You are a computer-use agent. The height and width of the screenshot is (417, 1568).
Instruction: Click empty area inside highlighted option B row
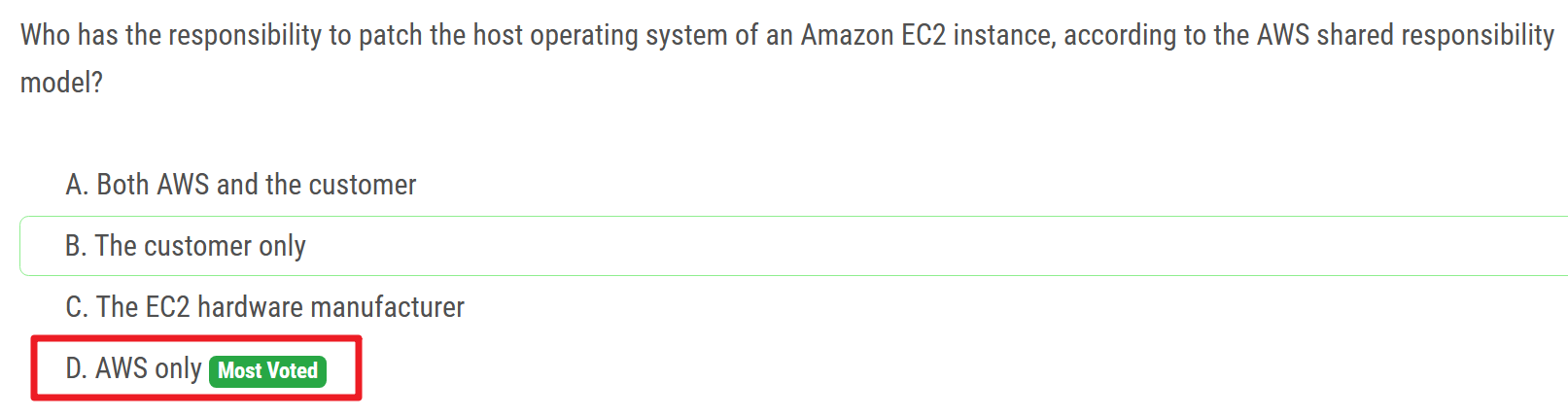pos(875,246)
